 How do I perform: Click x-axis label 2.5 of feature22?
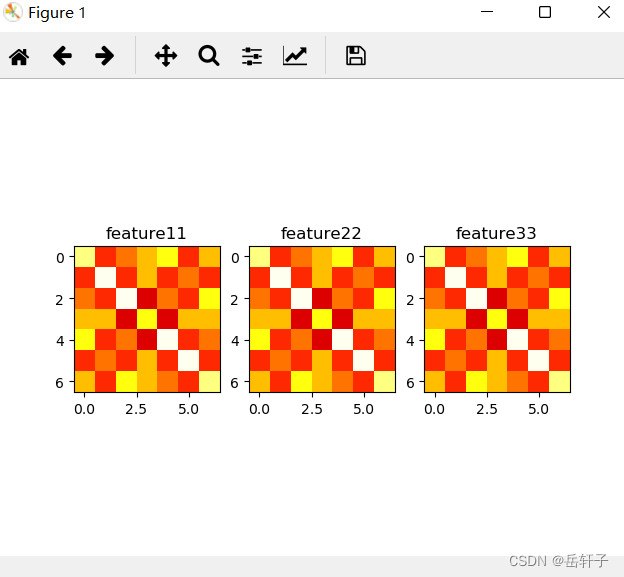[x=312, y=409]
